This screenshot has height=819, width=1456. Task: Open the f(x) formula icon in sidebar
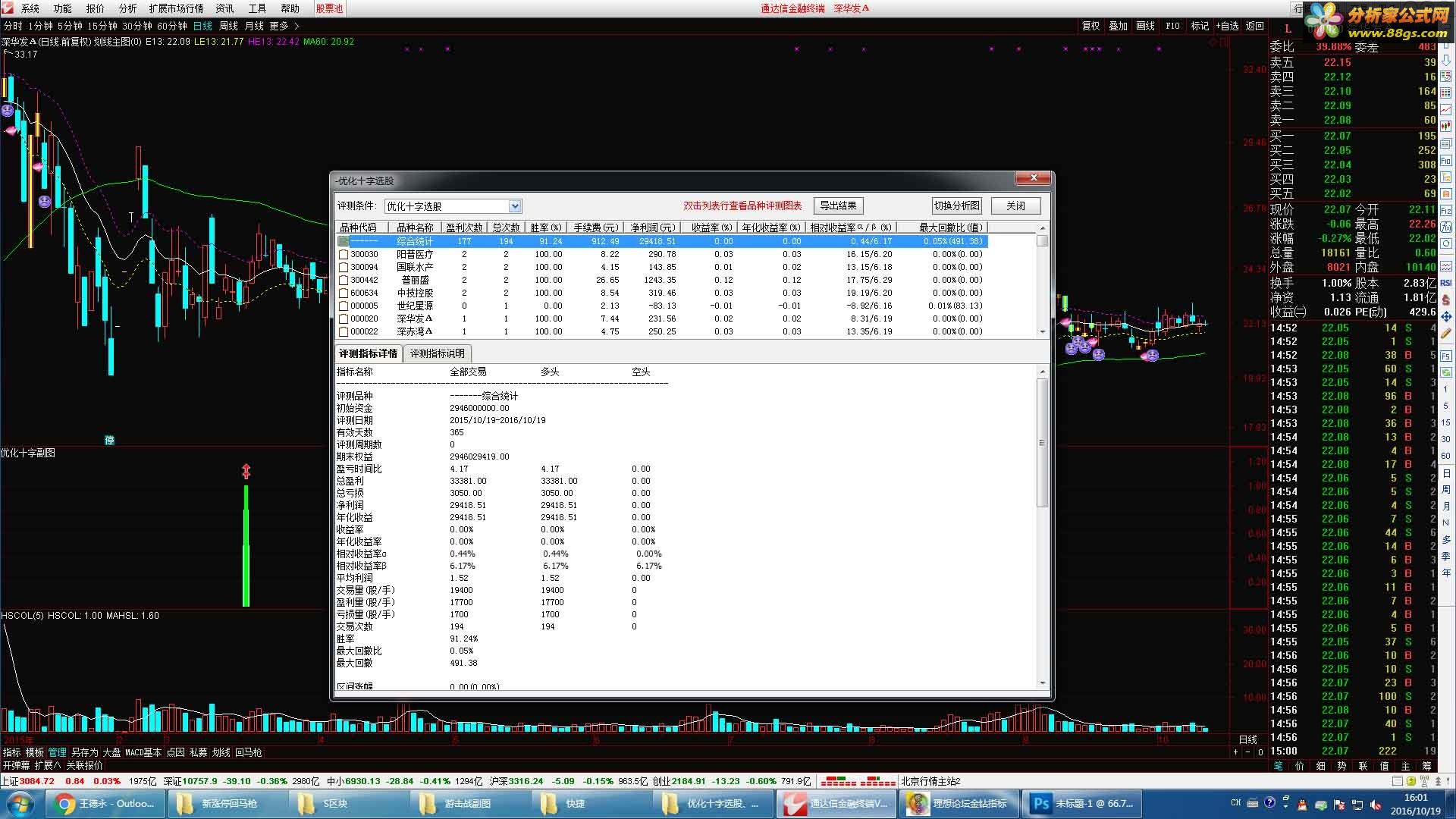(1446, 227)
